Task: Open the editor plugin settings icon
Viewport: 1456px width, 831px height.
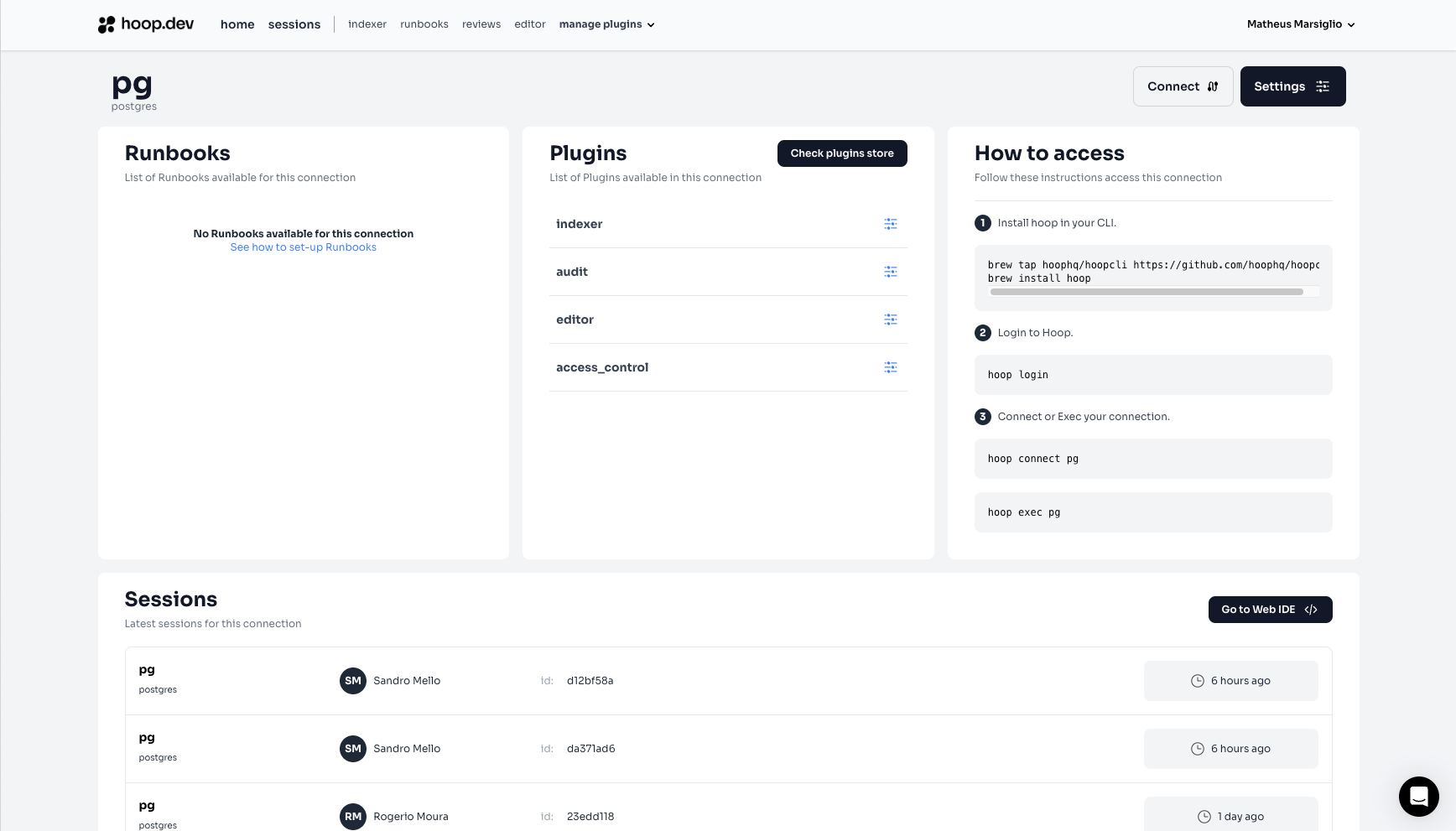Action: (890, 319)
